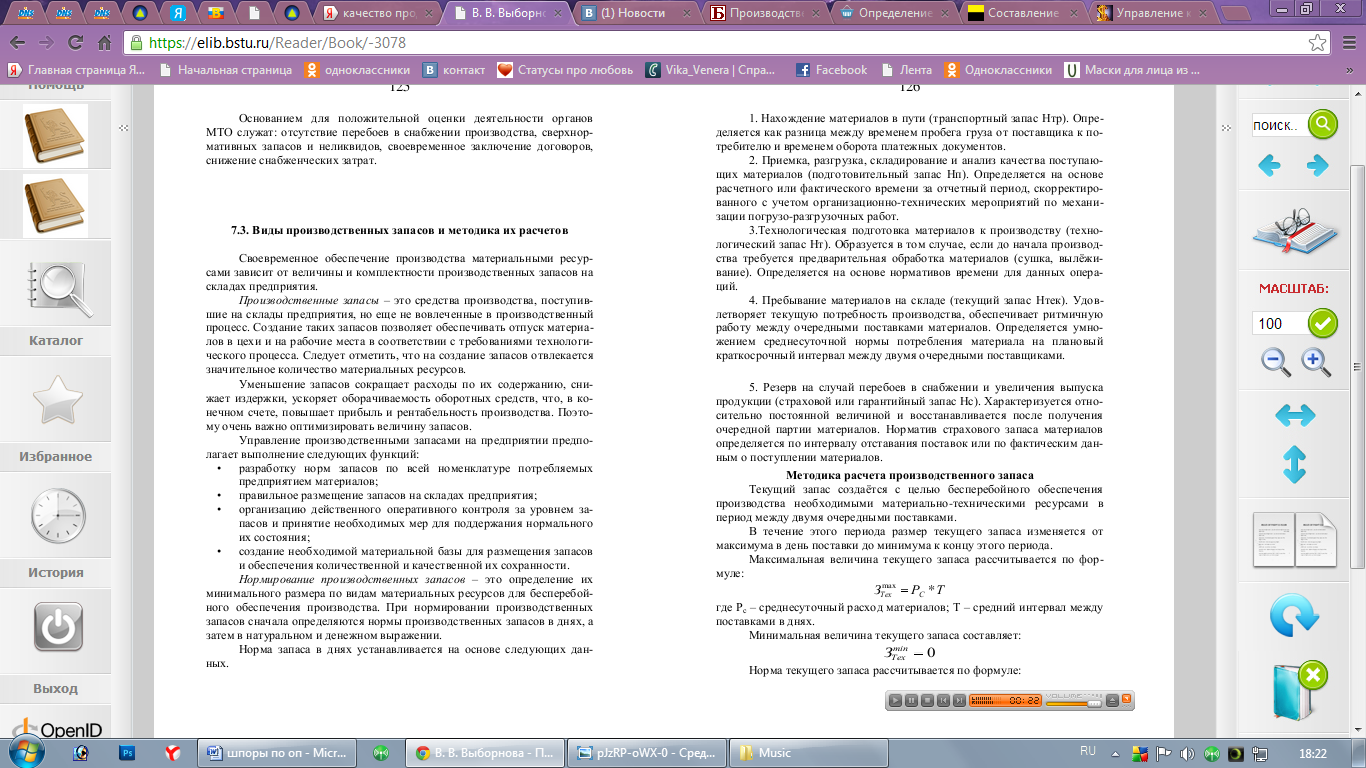Collapse left sidebar with the double-arrow handle
The image size is (1366, 768).
point(124,128)
